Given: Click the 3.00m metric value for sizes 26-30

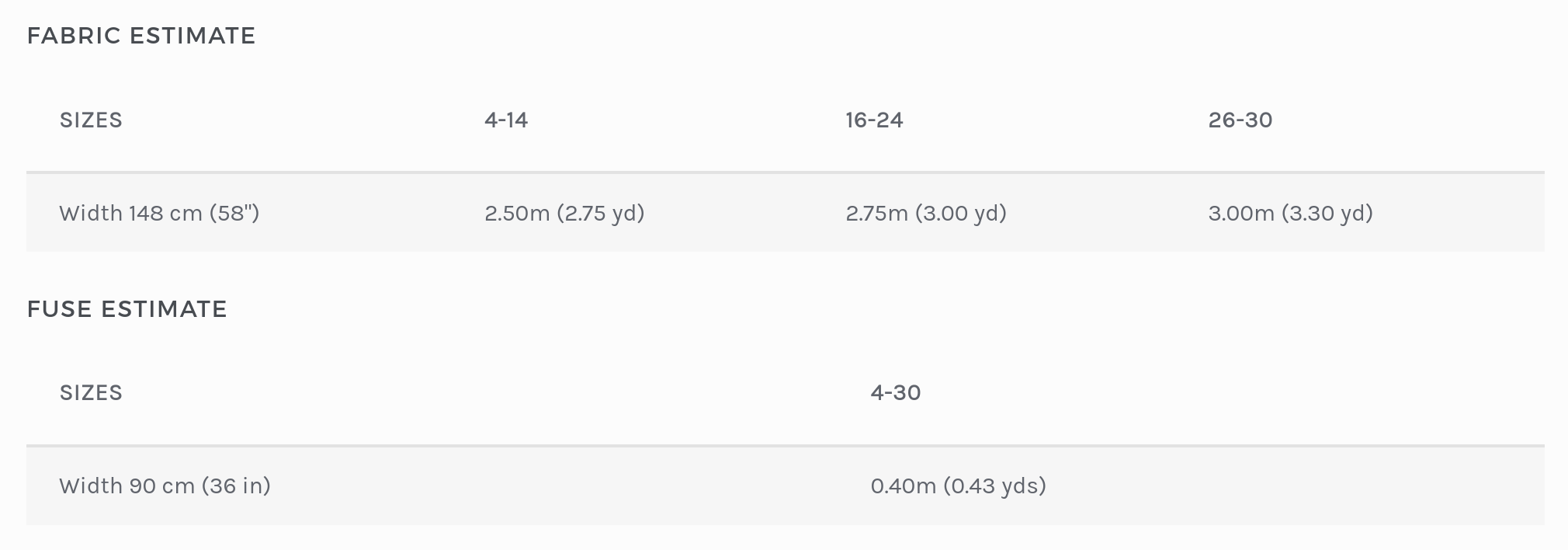Looking at the screenshot, I should click(x=1241, y=214).
